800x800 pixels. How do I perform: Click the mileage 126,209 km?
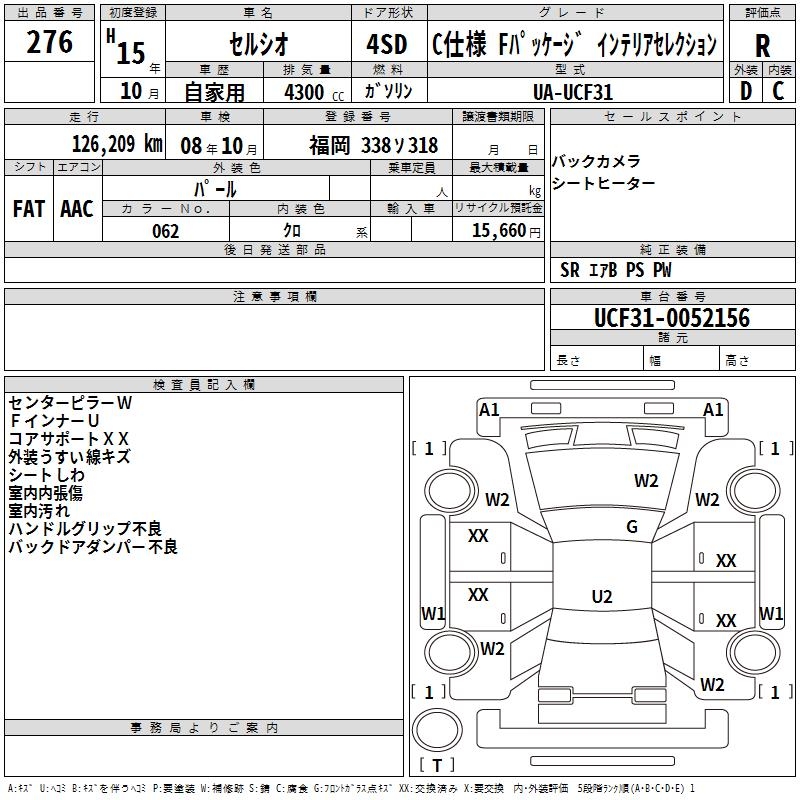(x=117, y=144)
